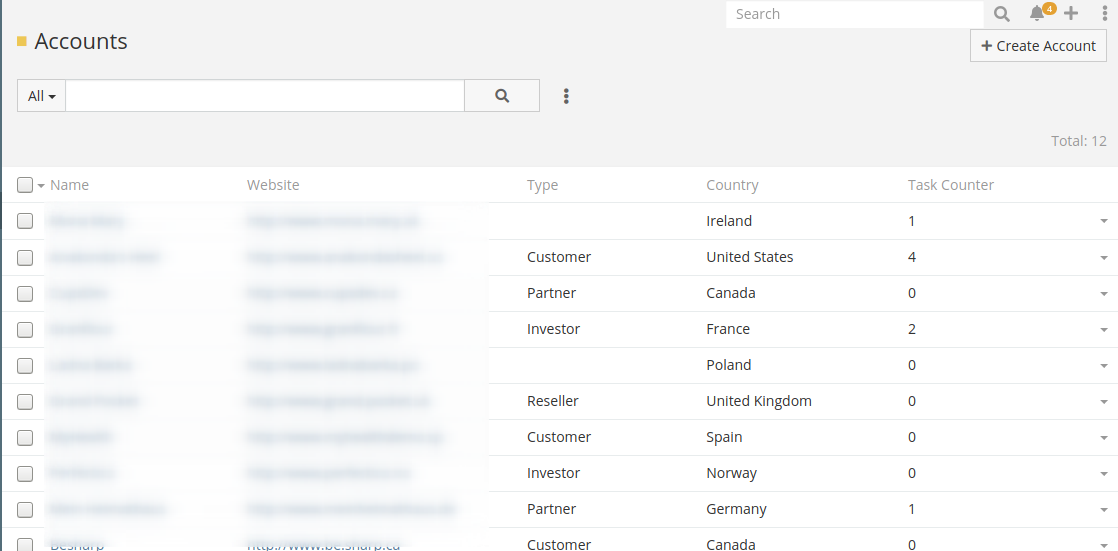
Task: Expand the select-all caret next to header checkbox
Action: pos(41,186)
